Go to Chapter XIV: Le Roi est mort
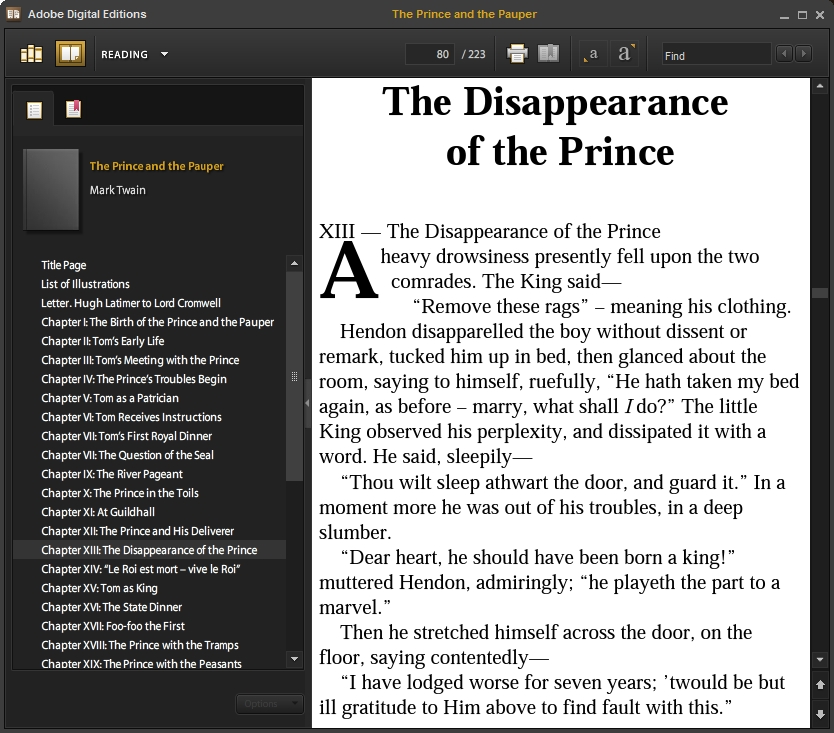This screenshot has height=733, width=834. 141,569
